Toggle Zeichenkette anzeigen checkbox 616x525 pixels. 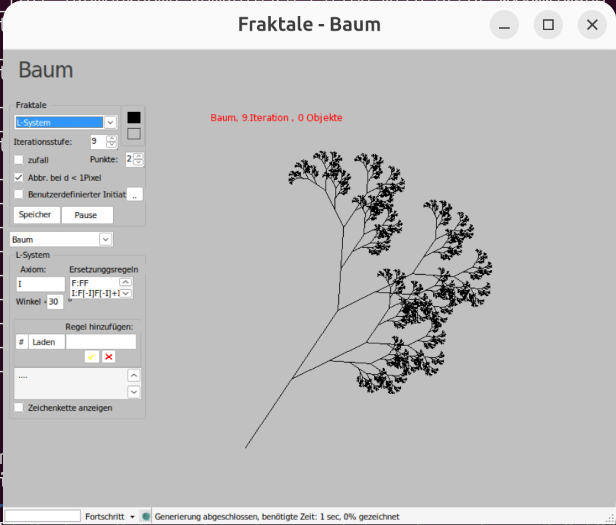tap(19, 407)
